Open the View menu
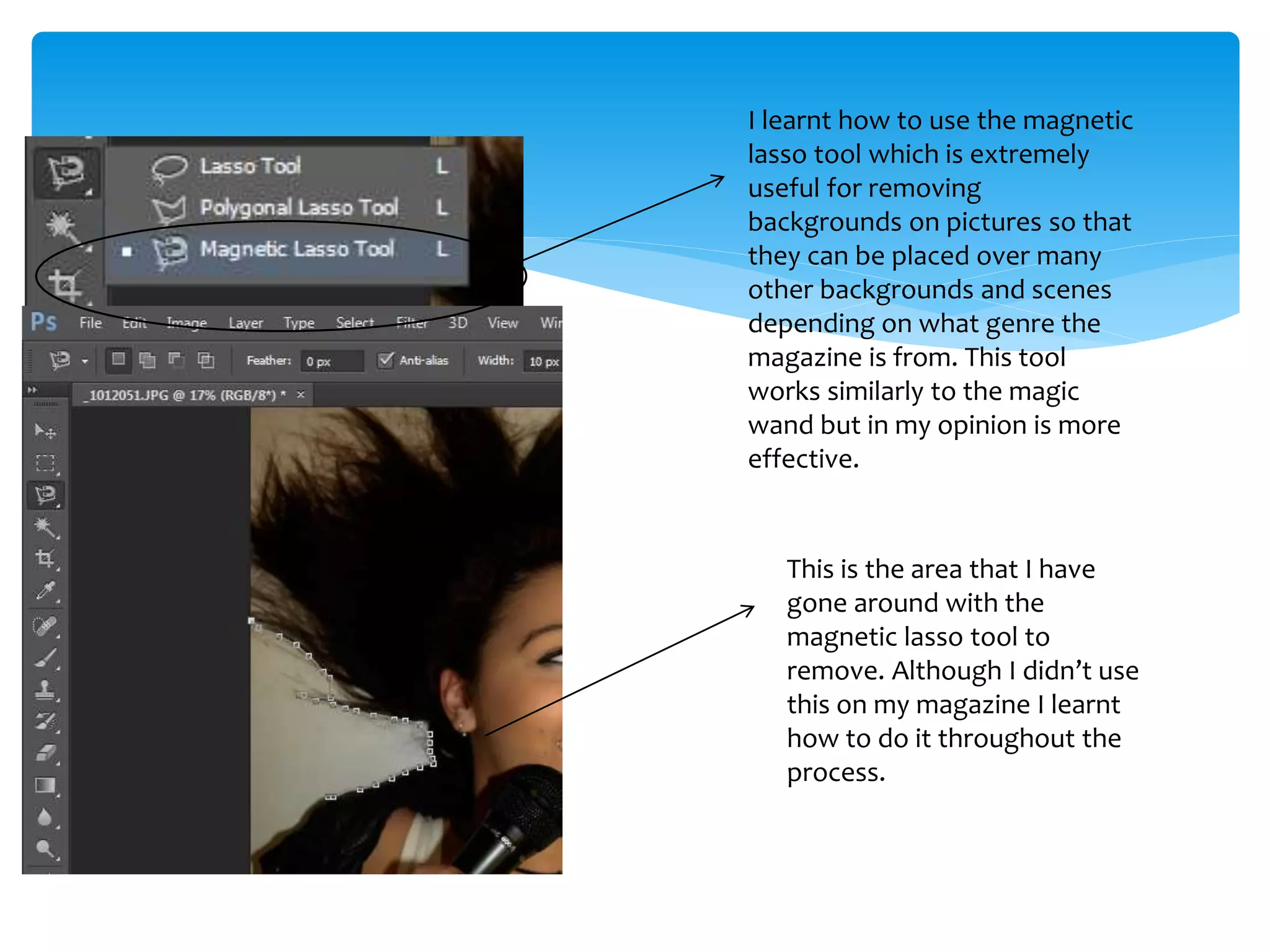 pos(502,323)
